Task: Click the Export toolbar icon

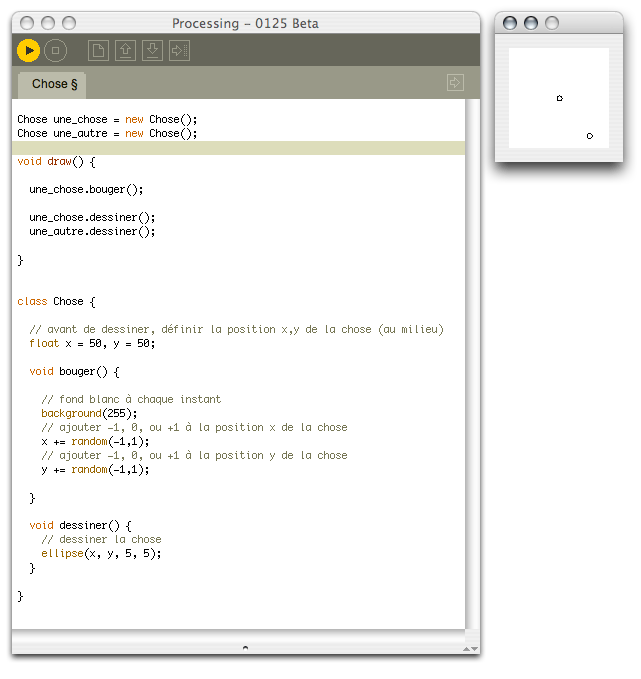Action: click(x=179, y=50)
